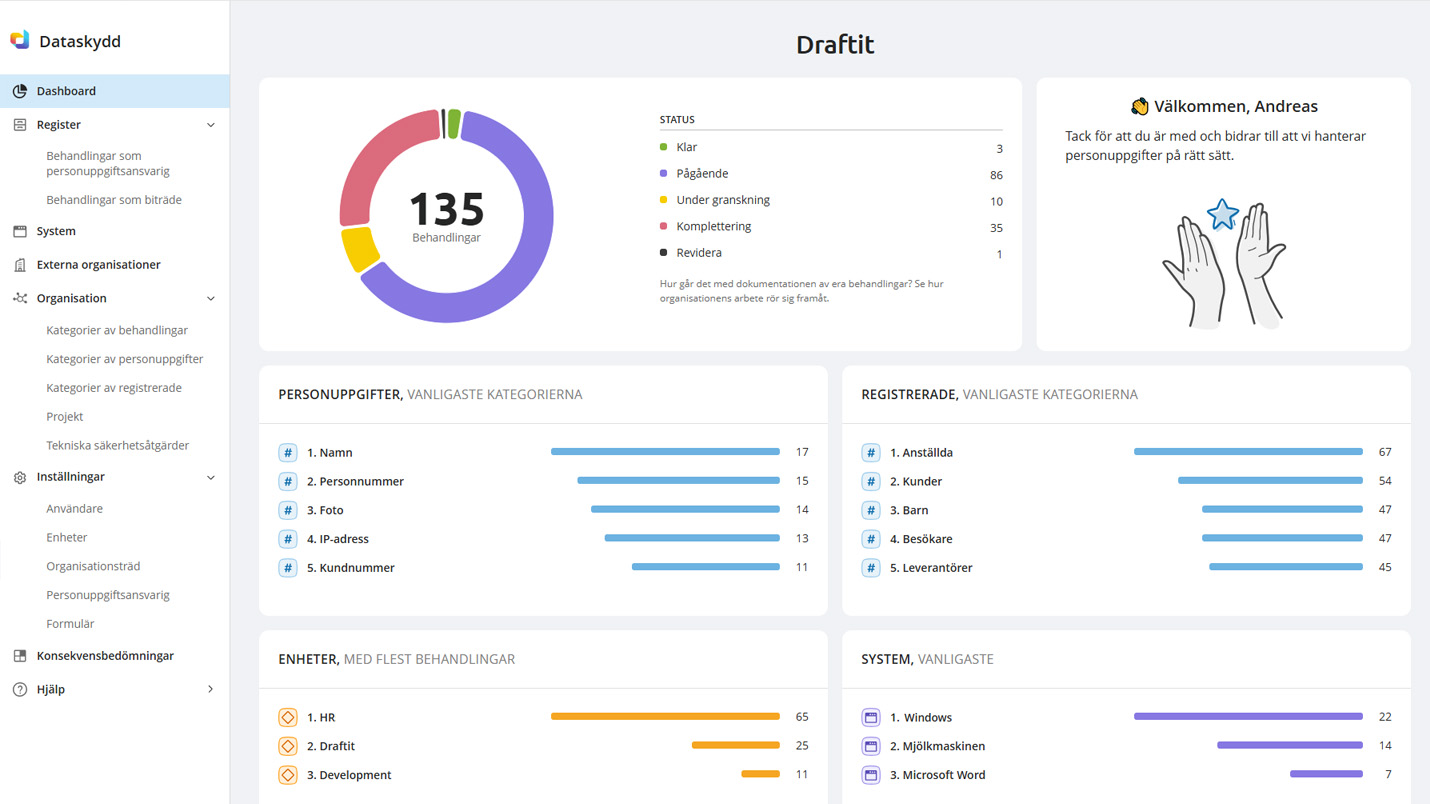Go to Tekniska säkerhetsåtgärder

pos(118,445)
